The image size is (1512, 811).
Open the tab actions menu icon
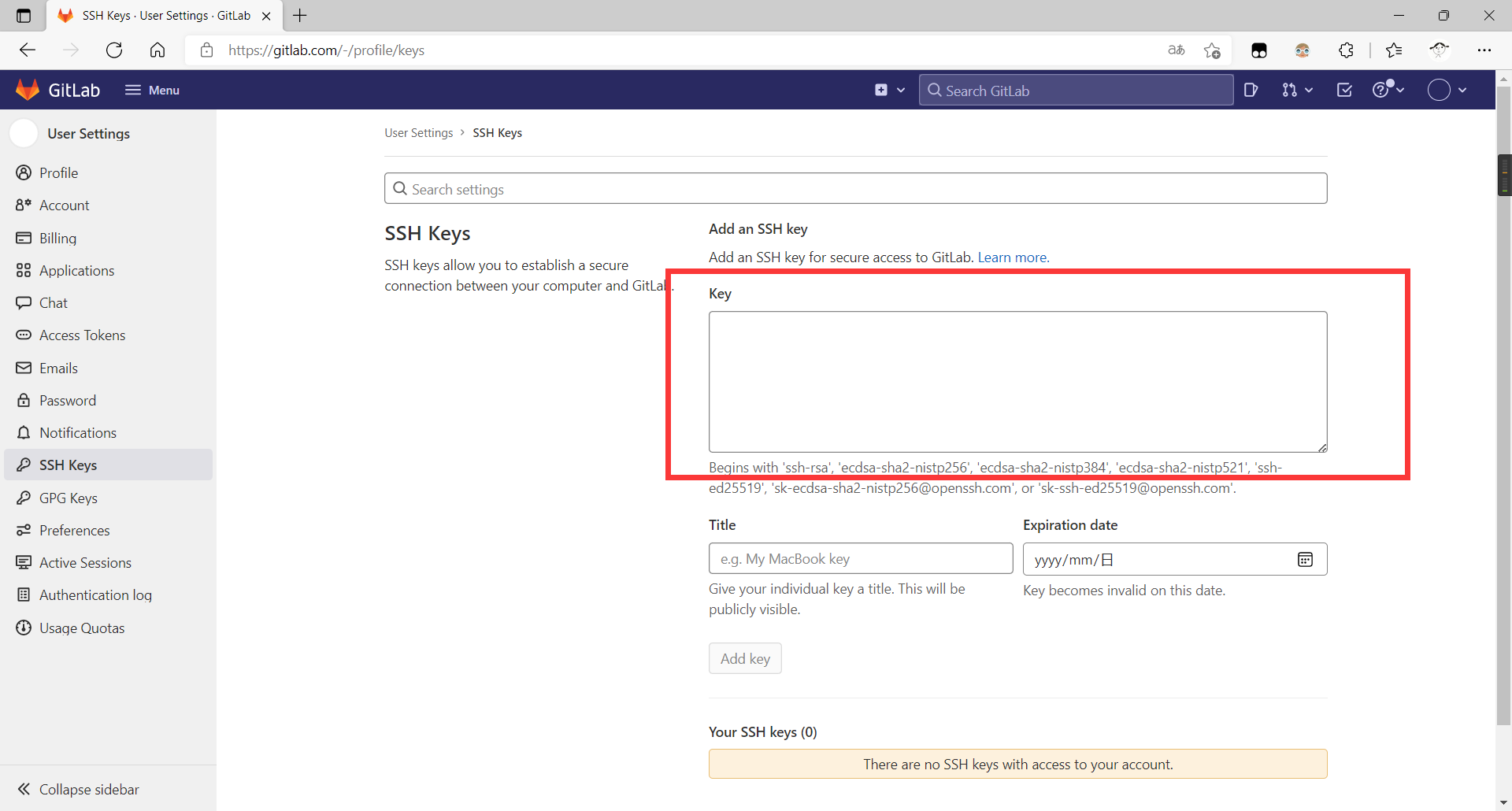(24, 15)
